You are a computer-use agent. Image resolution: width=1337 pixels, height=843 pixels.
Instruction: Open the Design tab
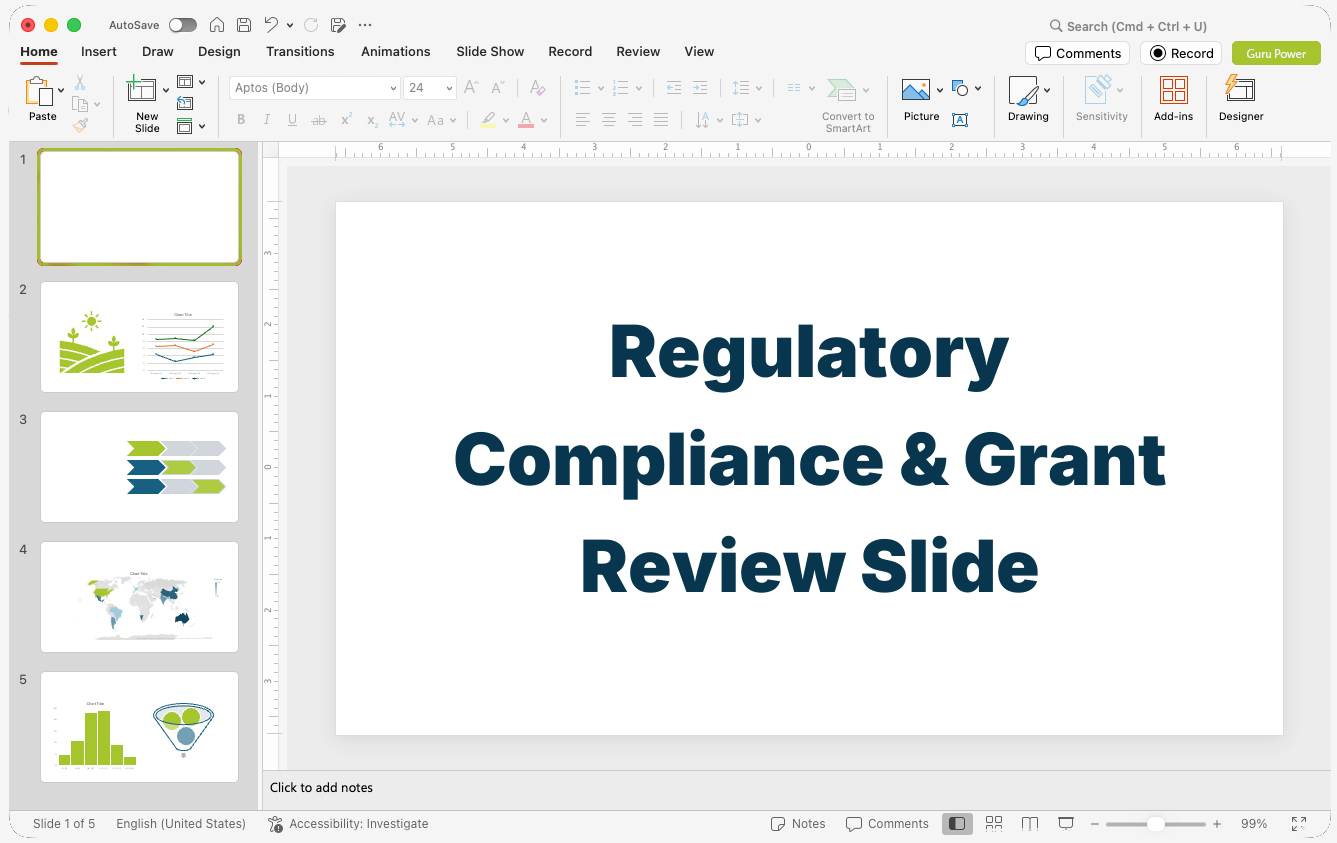click(x=219, y=52)
